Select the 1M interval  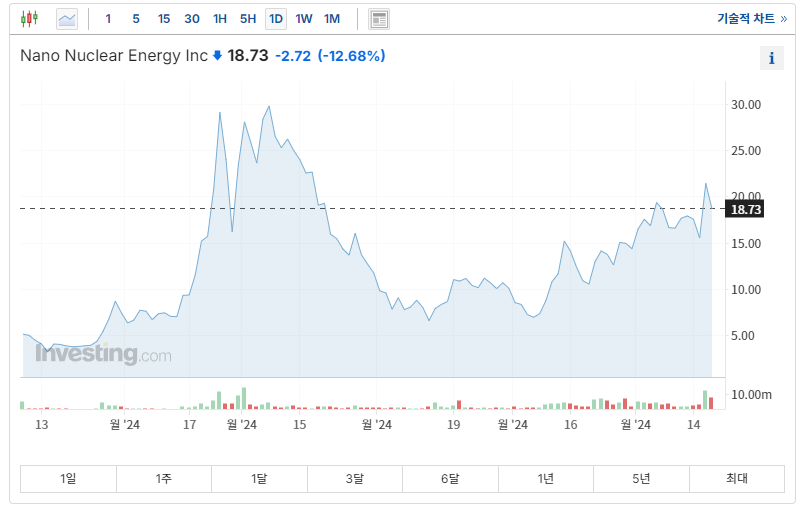[x=332, y=19]
